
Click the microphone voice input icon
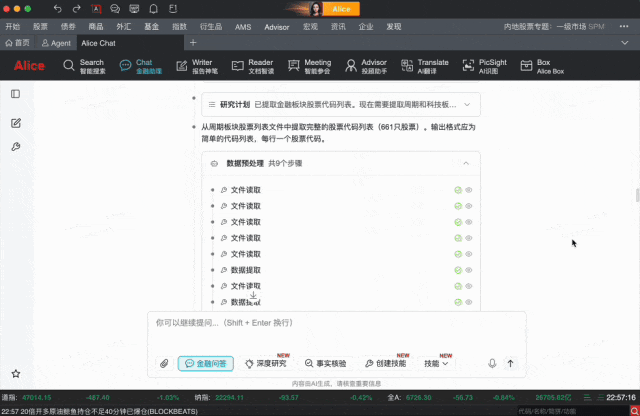point(492,364)
